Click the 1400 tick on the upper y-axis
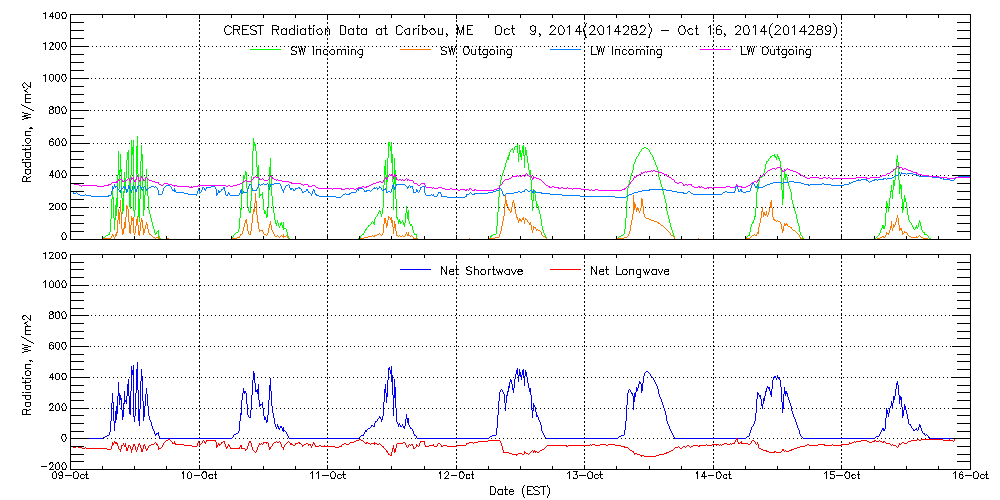The height and width of the screenshot is (500, 1000). [54, 18]
